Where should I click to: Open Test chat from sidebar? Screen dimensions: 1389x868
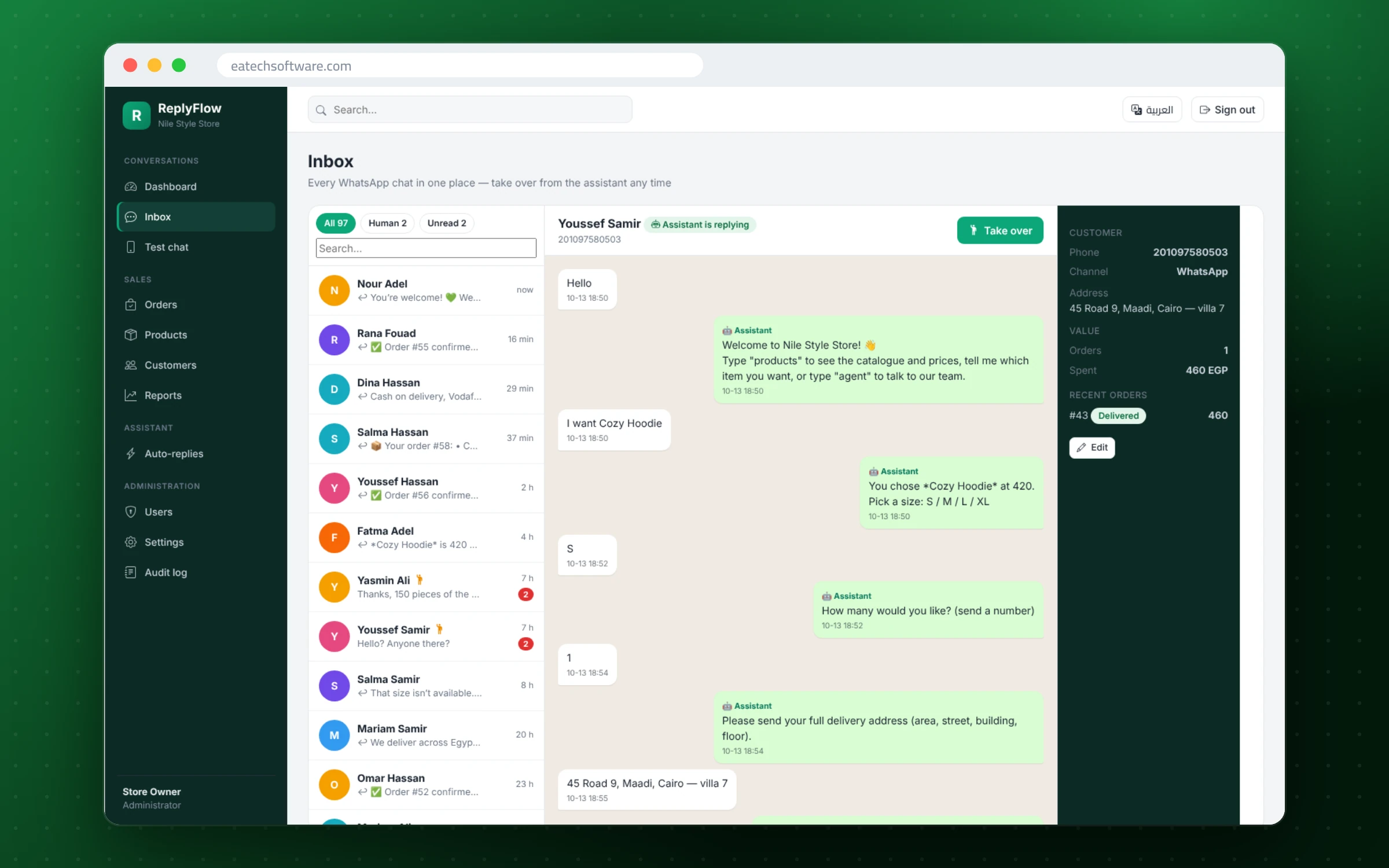[x=196, y=247]
